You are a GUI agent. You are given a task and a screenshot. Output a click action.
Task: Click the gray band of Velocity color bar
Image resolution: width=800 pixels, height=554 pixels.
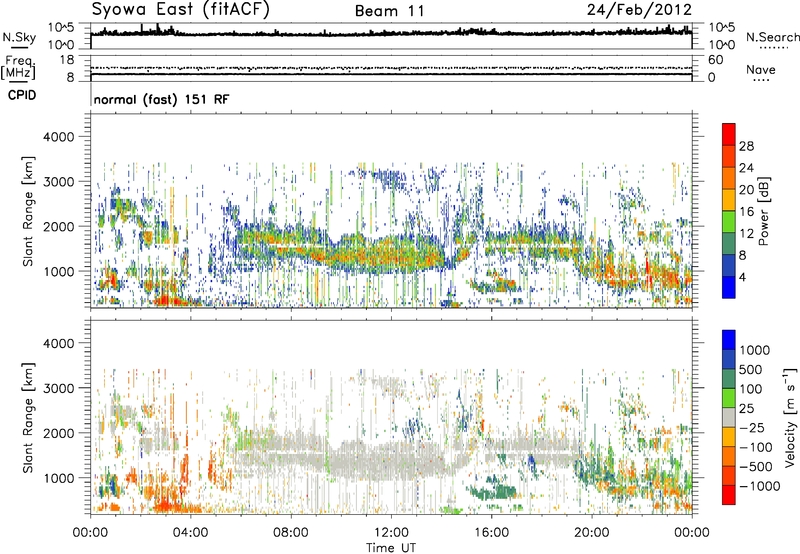tap(729, 418)
